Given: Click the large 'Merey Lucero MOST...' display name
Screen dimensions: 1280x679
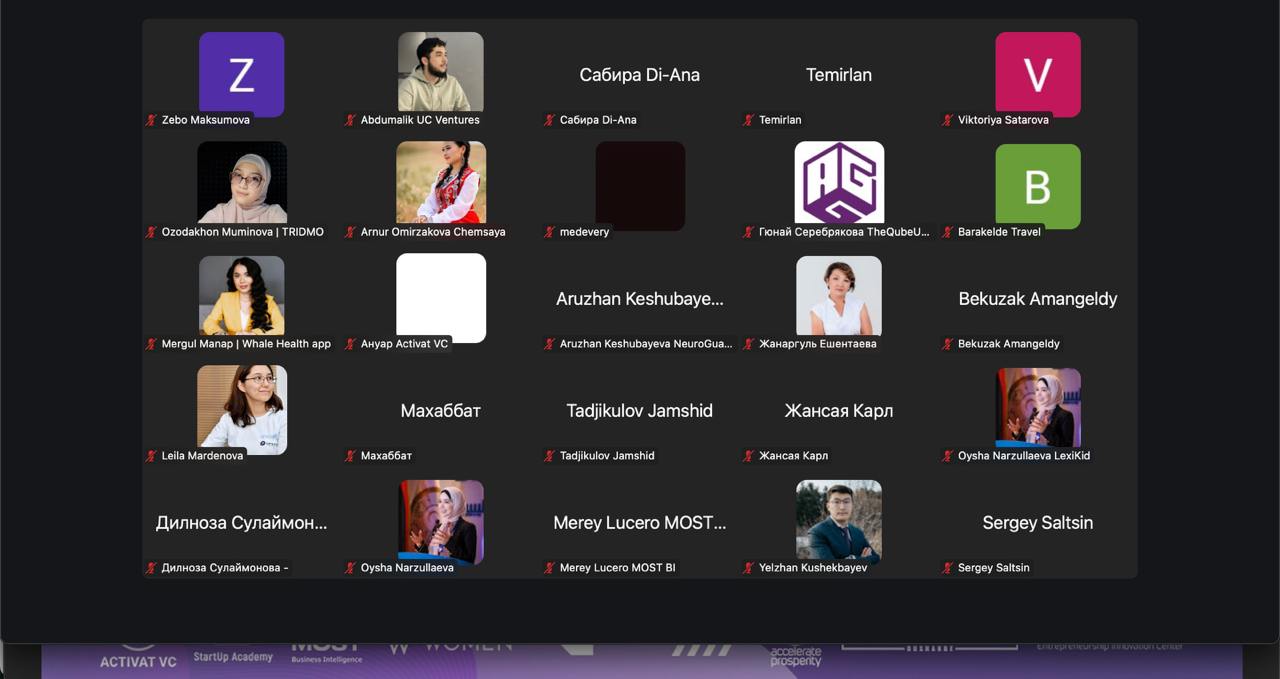Looking at the screenshot, I should pyautogui.click(x=640, y=523).
